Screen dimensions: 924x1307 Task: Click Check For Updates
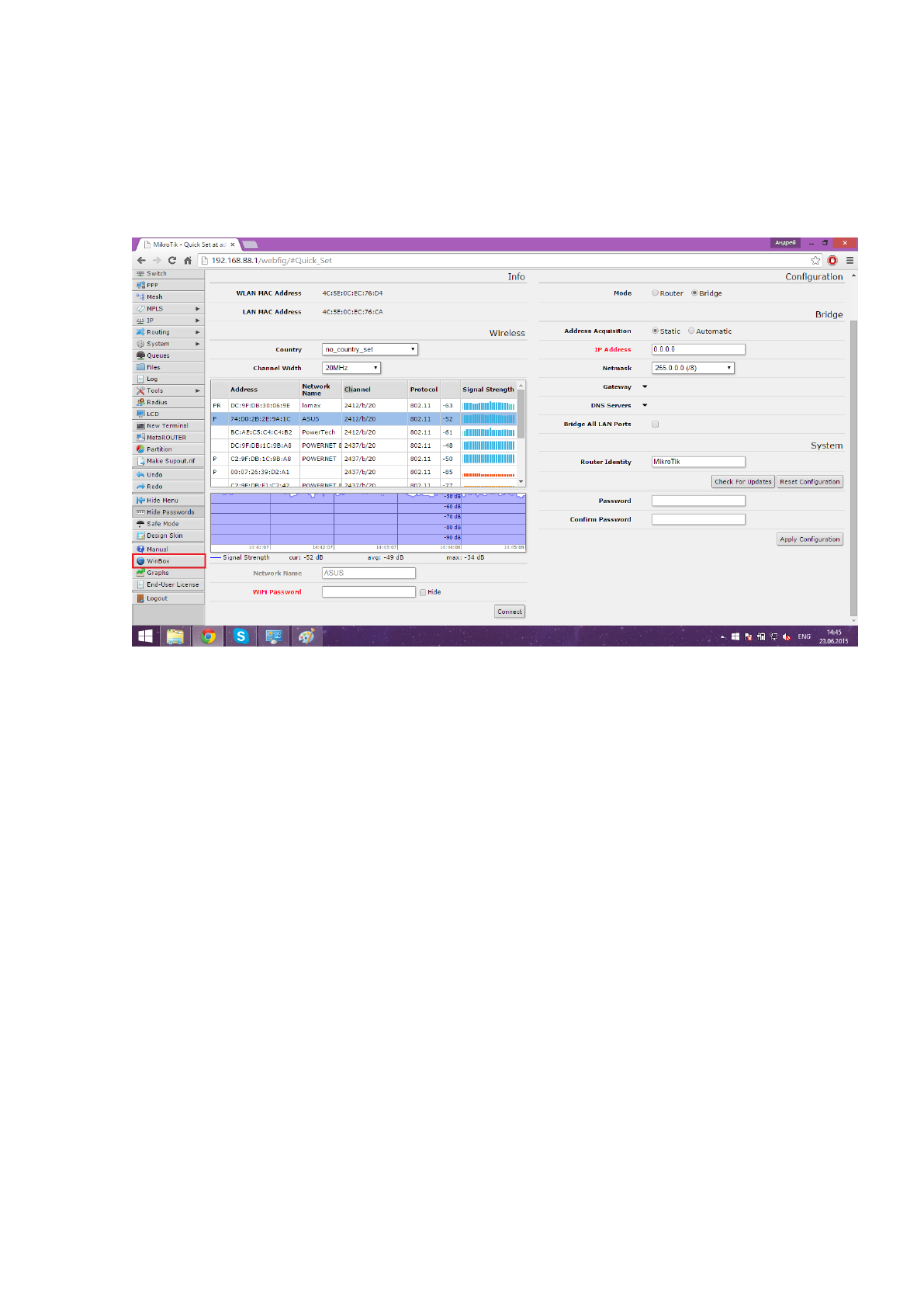tap(743, 482)
